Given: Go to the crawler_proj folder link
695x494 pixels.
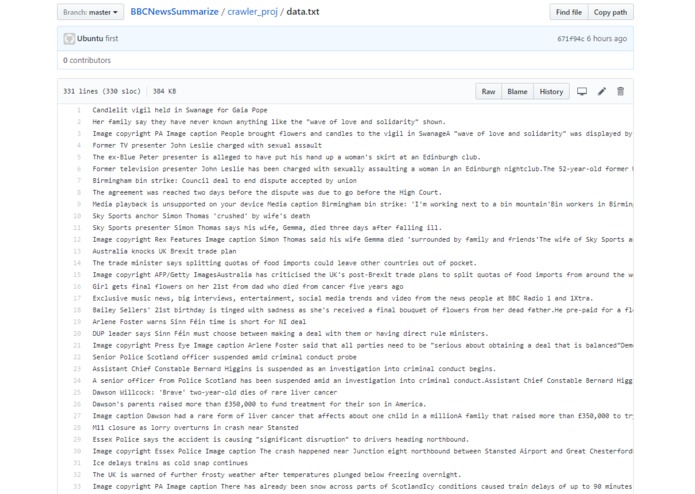Looking at the screenshot, I should 252,12.
